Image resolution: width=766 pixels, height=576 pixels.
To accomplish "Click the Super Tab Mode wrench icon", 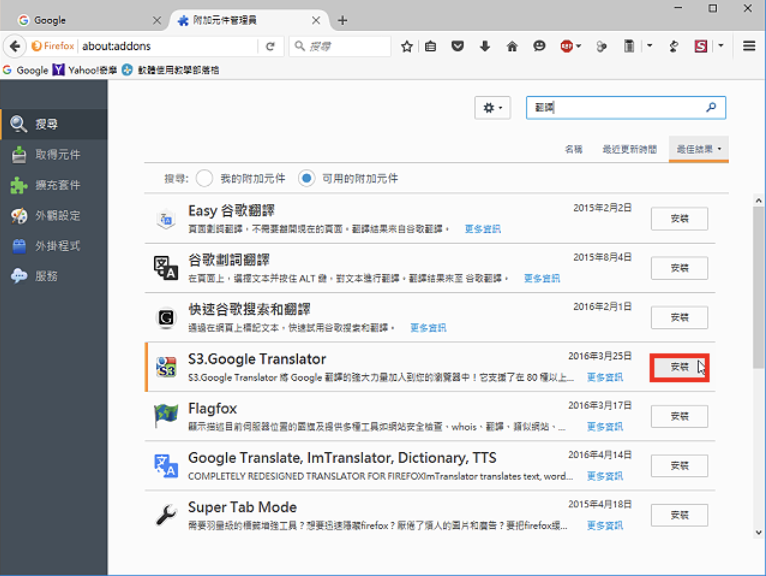I will coord(166,515).
